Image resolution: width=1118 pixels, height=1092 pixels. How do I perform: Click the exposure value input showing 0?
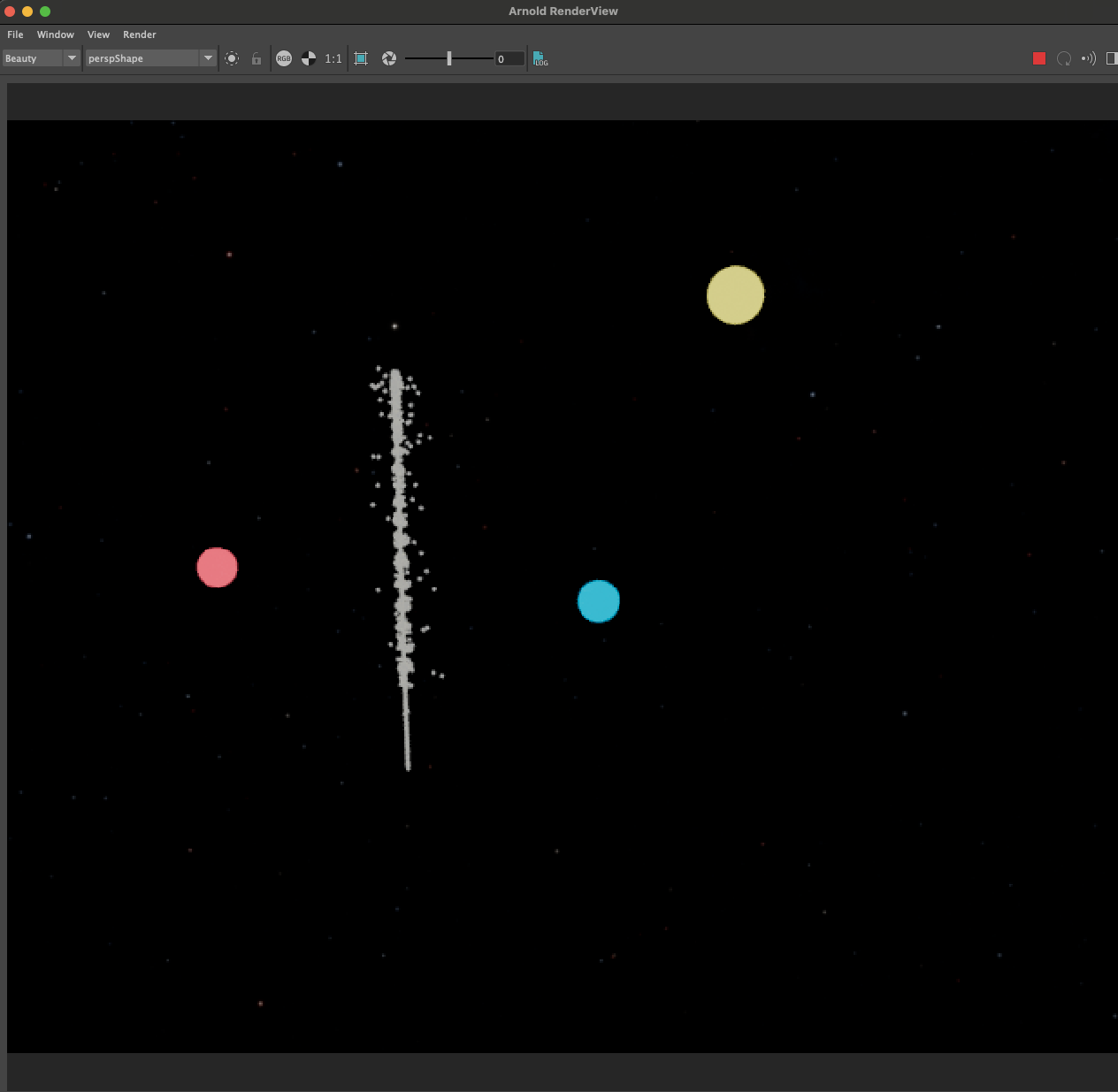pyautogui.click(x=508, y=58)
